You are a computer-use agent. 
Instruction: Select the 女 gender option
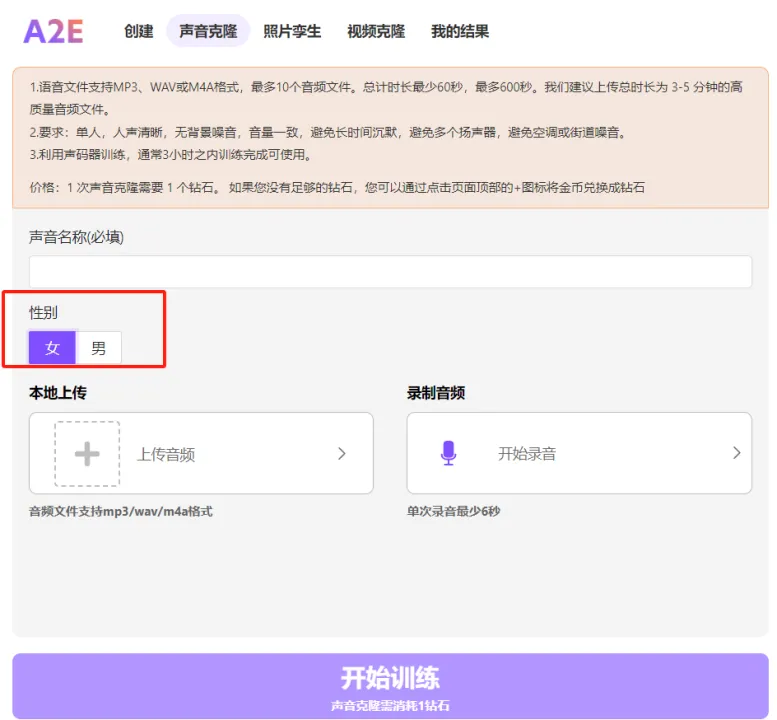tap(52, 347)
